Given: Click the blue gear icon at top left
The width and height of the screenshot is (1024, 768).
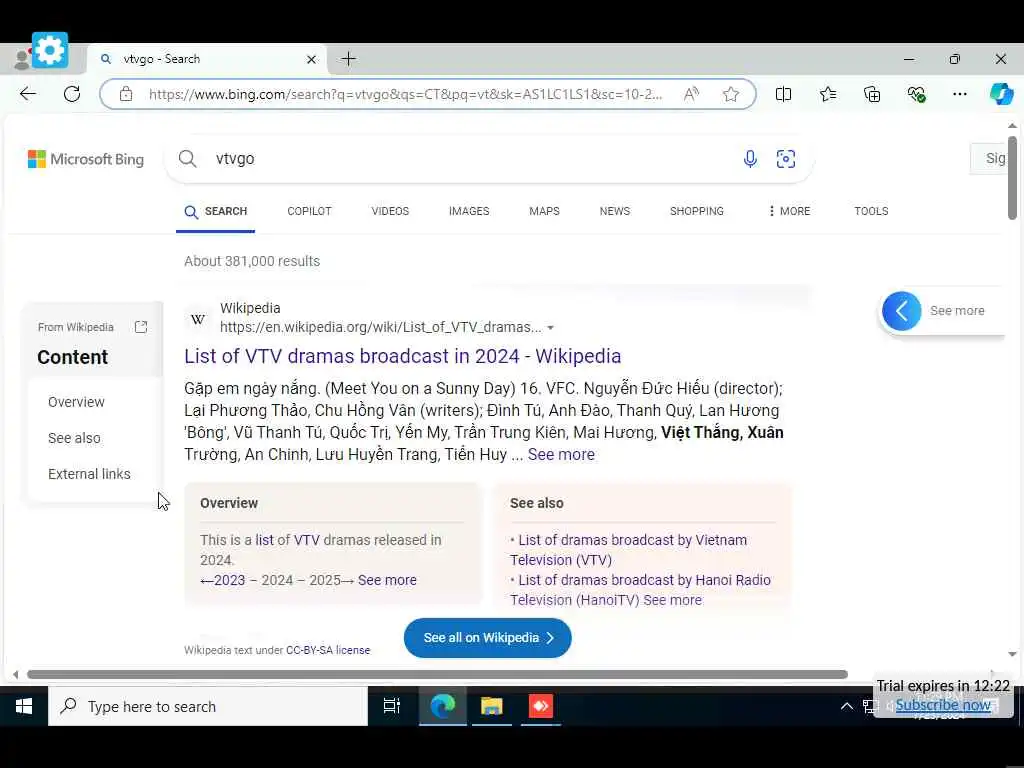Looking at the screenshot, I should coord(50,50).
